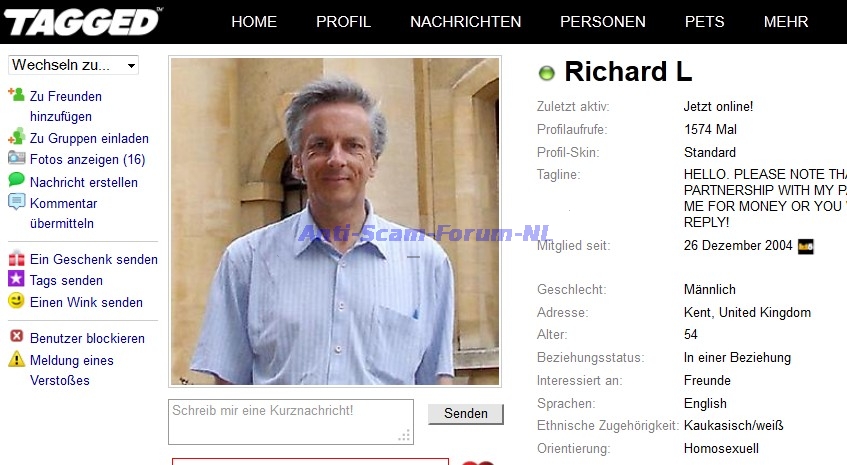Click the comment icon next to Kommentar

[x=16, y=202]
